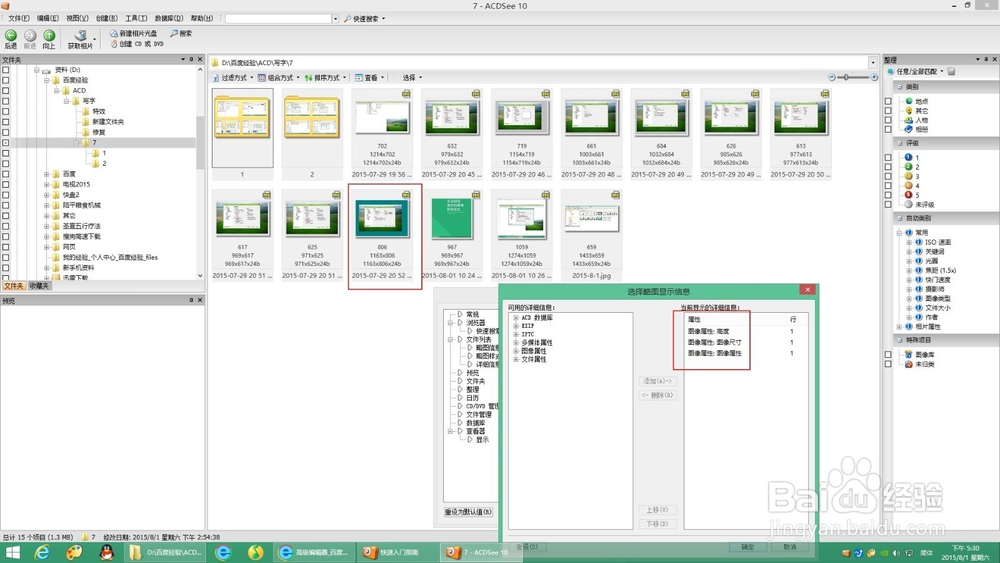Open the 视图(V) menu

tap(77, 18)
